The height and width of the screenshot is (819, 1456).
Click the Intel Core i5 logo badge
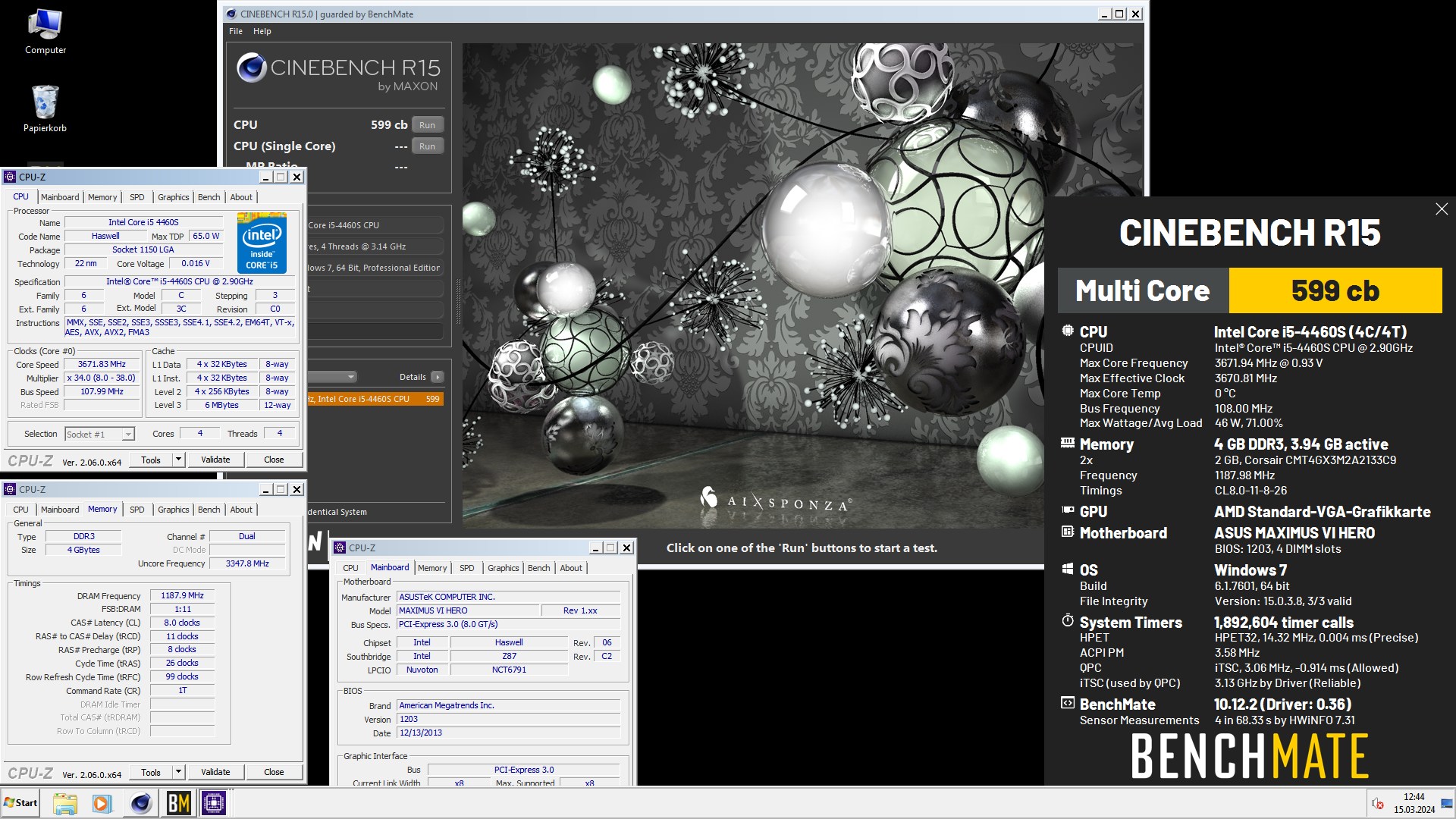coord(262,243)
